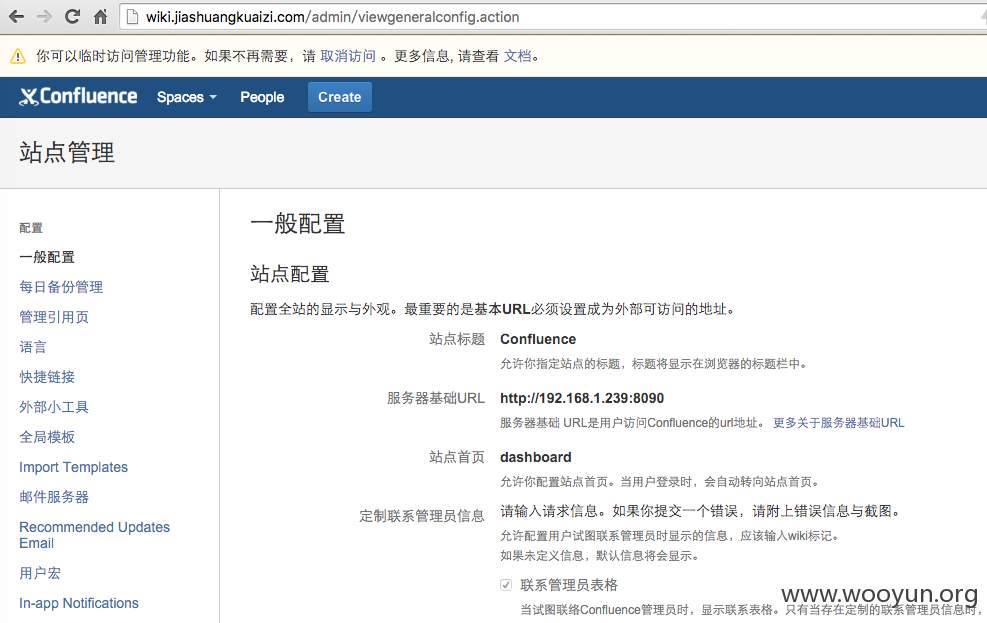Open 邮件服务器 in the sidebar

pos(54,497)
